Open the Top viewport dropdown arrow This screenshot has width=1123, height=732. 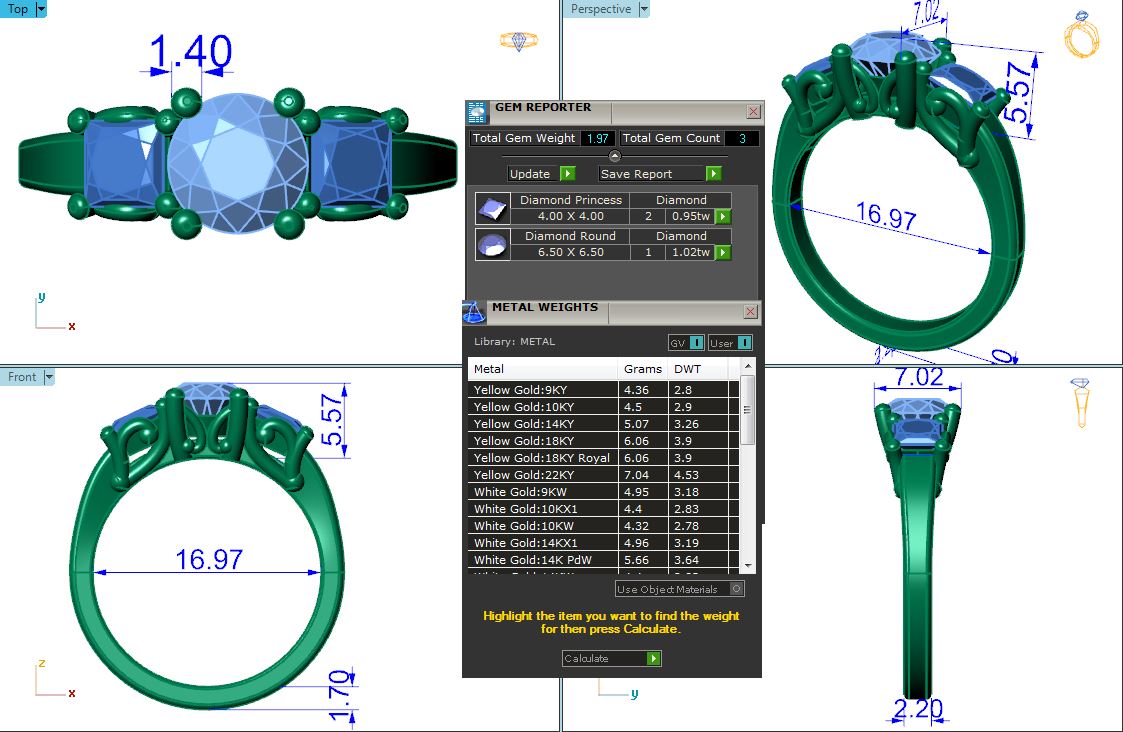click(41, 9)
